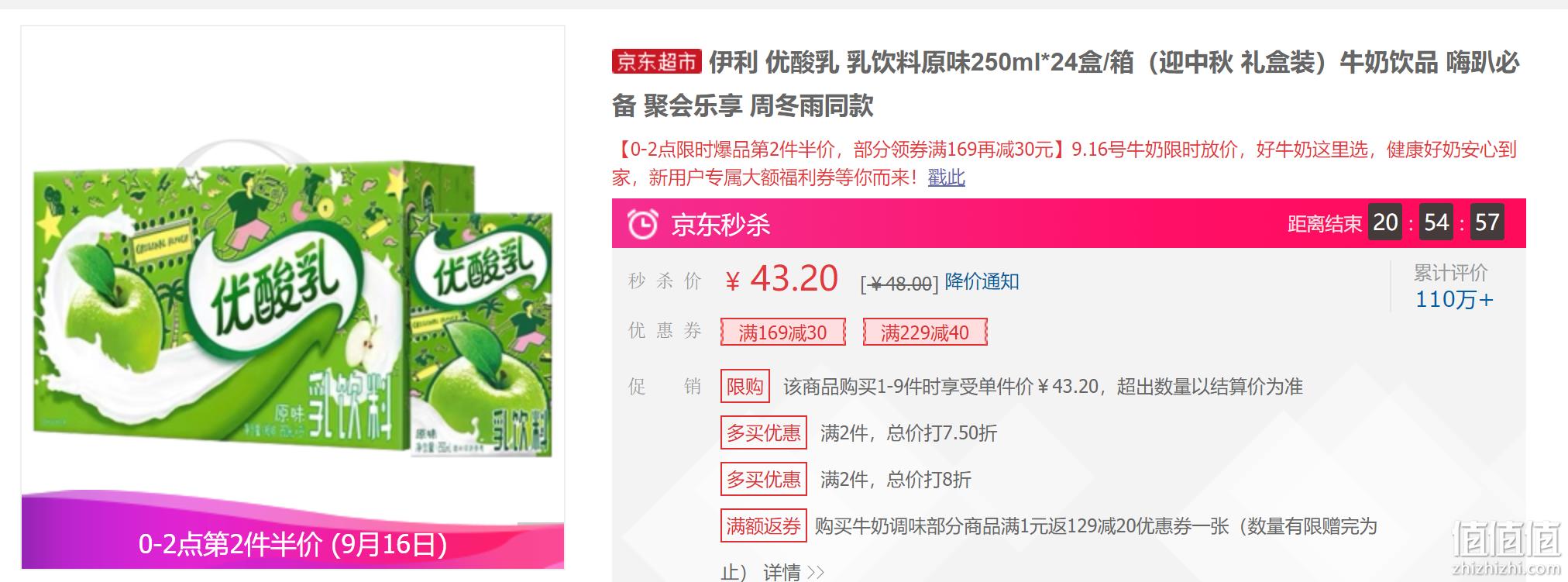Click the second 多买优惠 tag (8折)

[x=764, y=479]
